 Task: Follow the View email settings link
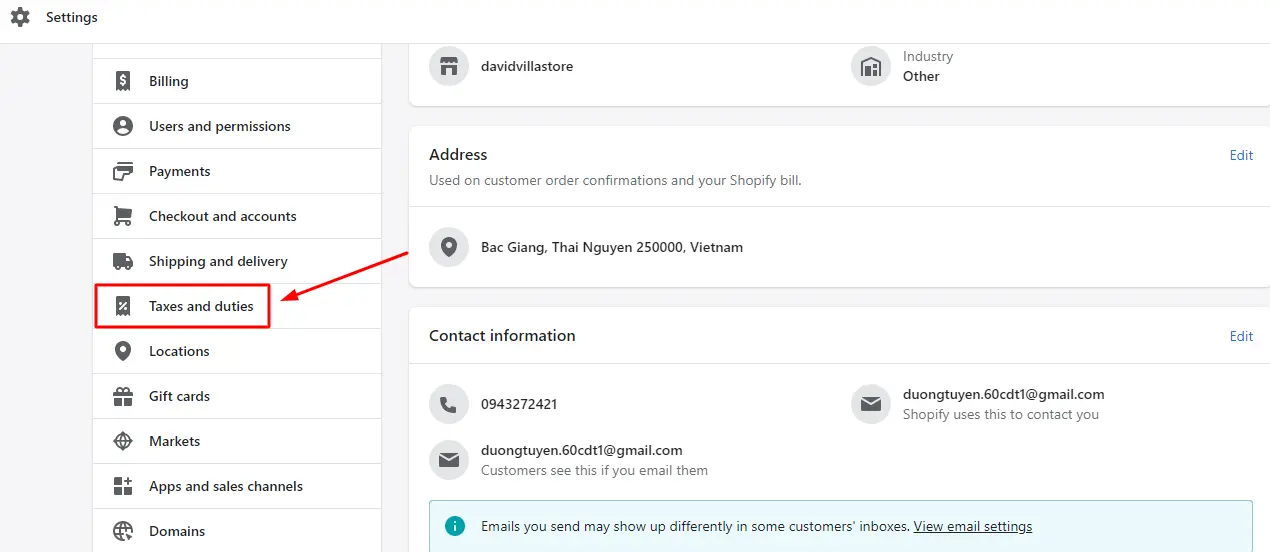click(x=972, y=526)
